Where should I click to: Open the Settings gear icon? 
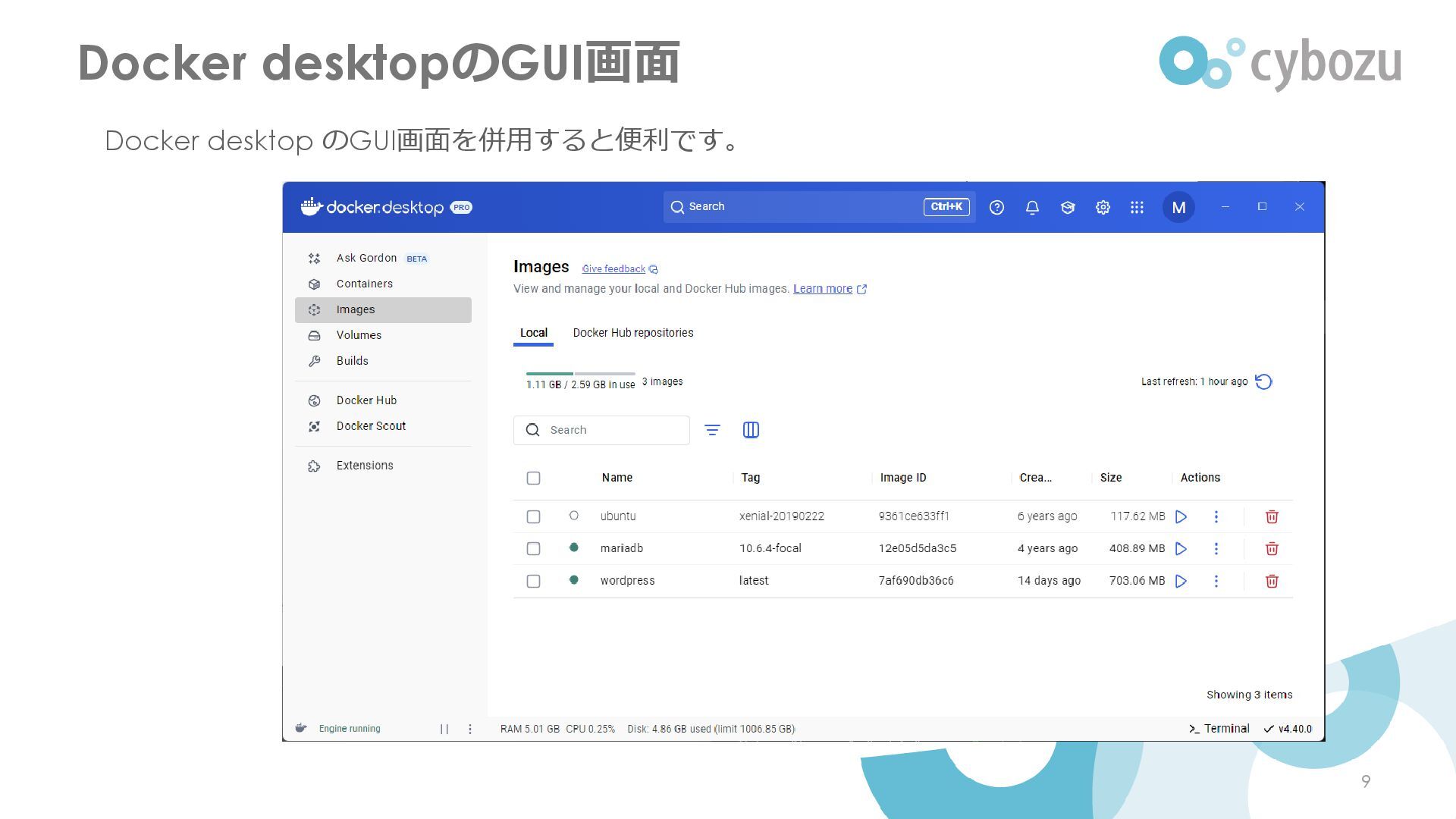tap(1103, 207)
